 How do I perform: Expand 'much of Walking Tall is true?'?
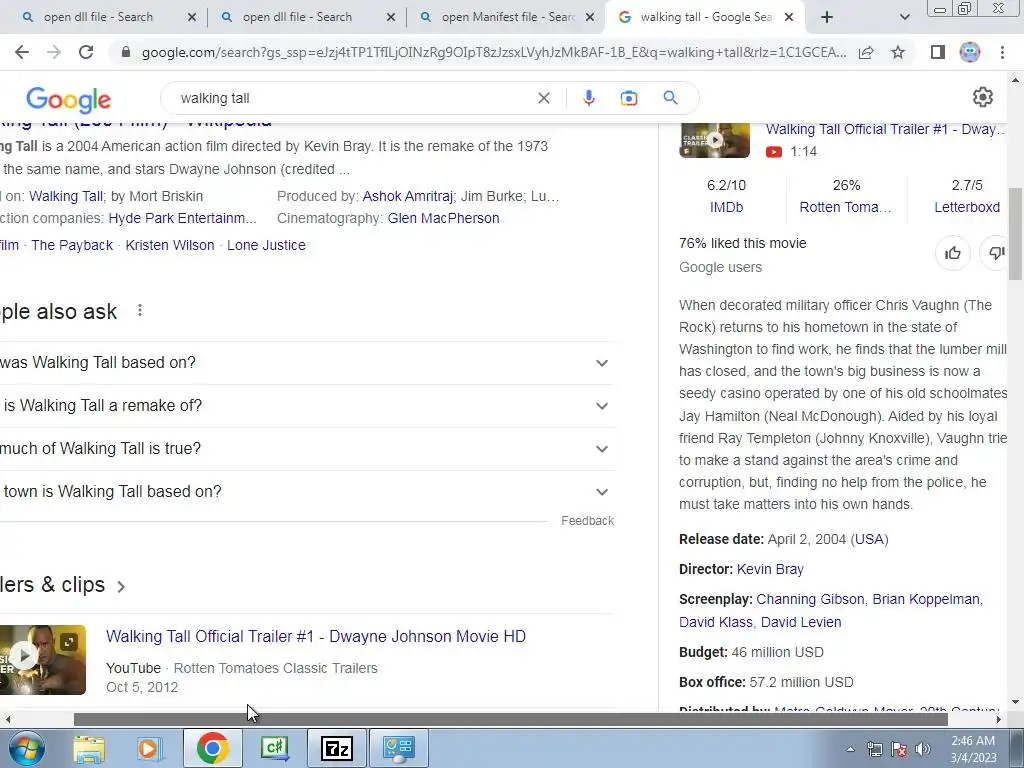pyautogui.click(x=306, y=449)
